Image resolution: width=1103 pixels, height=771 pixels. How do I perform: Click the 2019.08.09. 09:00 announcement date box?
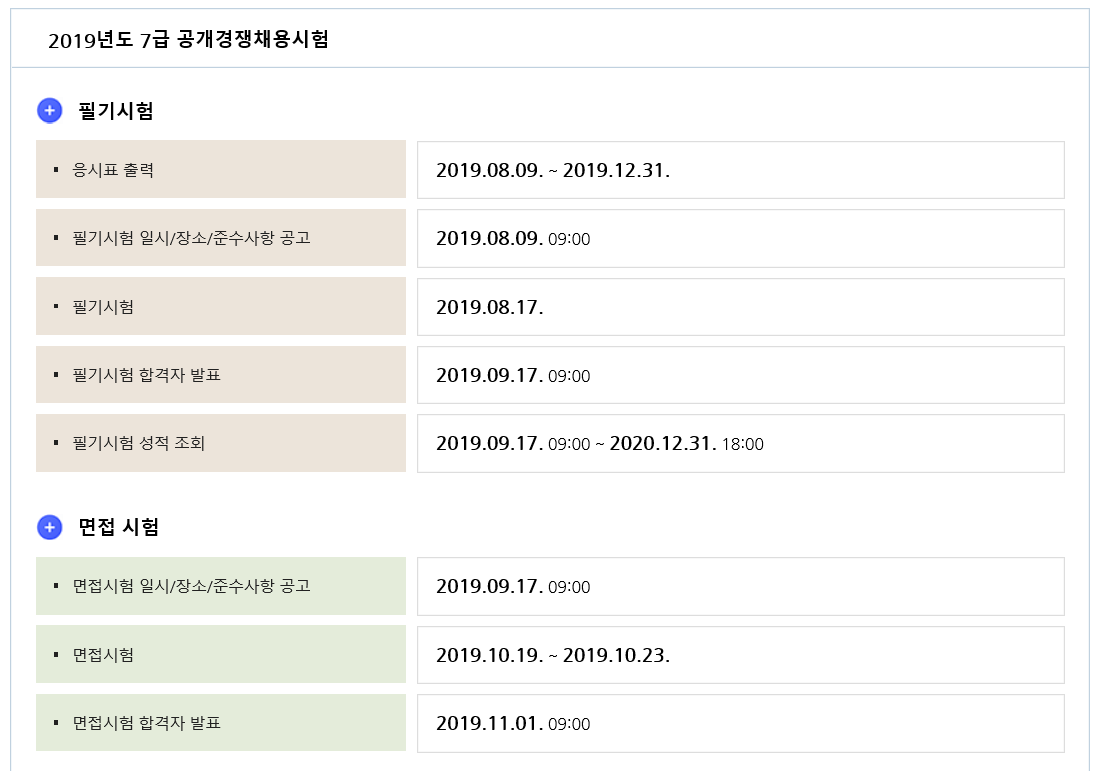(740, 238)
